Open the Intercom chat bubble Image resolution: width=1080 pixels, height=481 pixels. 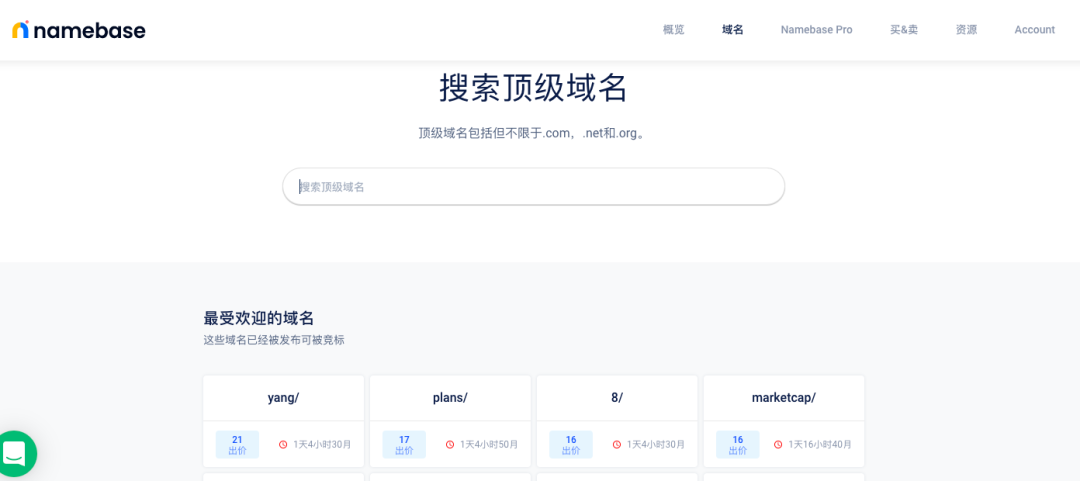(14, 453)
